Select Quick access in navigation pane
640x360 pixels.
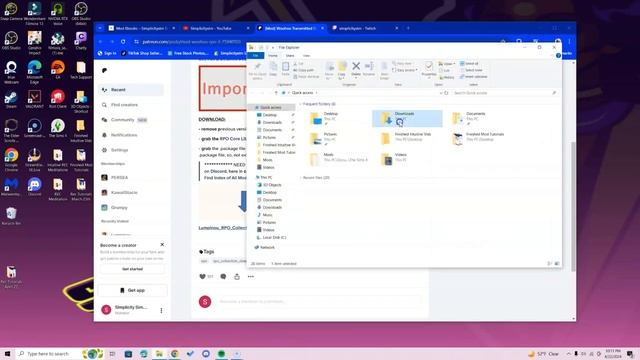(271, 107)
